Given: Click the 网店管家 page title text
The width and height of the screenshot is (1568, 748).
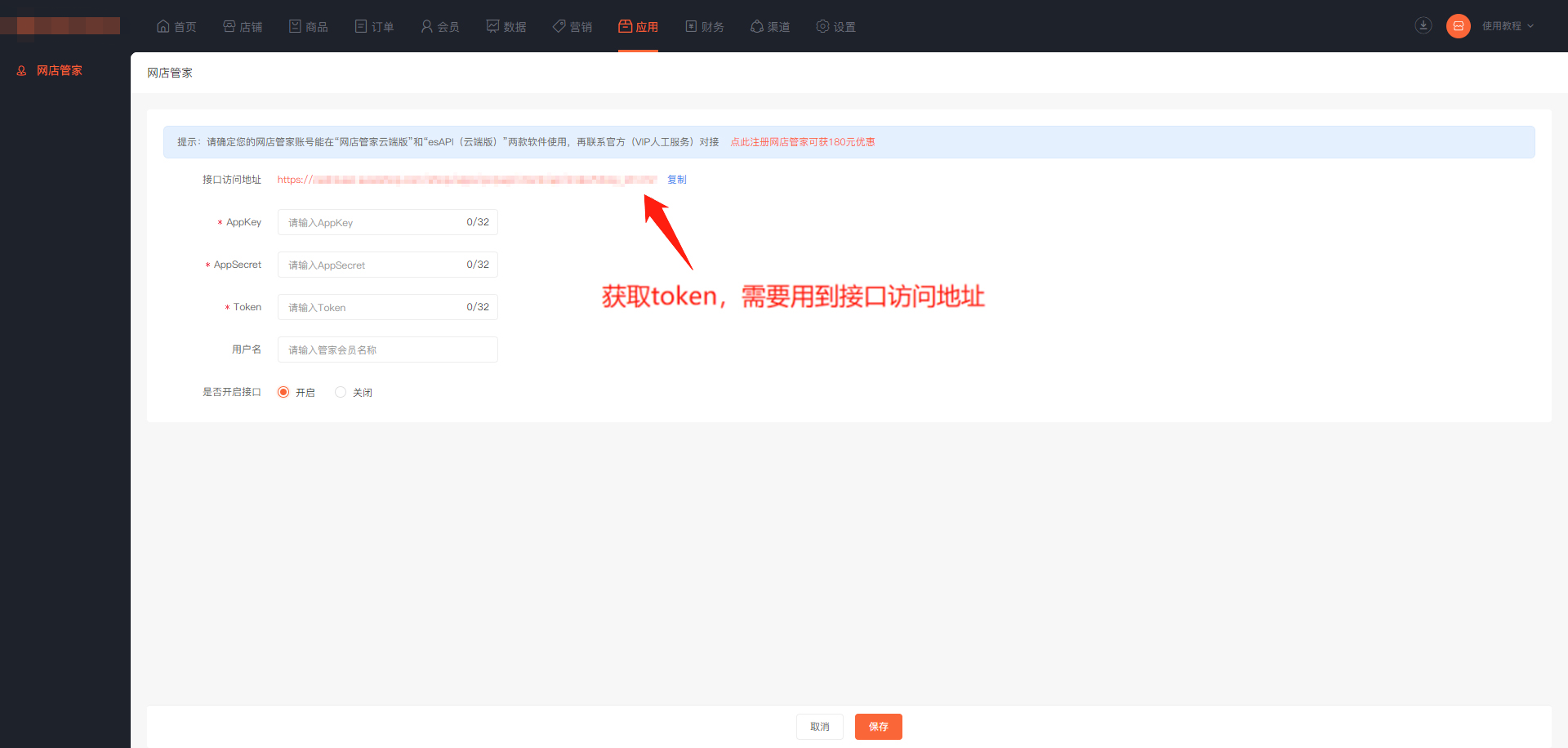Looking at the screenshot, I should 170,73.
